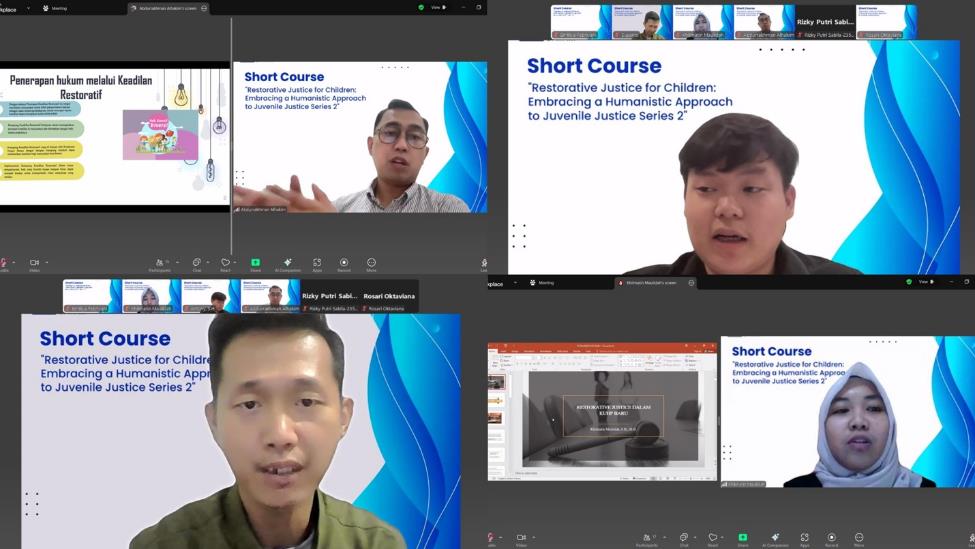Expand video options arrow in bottom-right window
Screen dimensions: 975x549
point(534,537)
